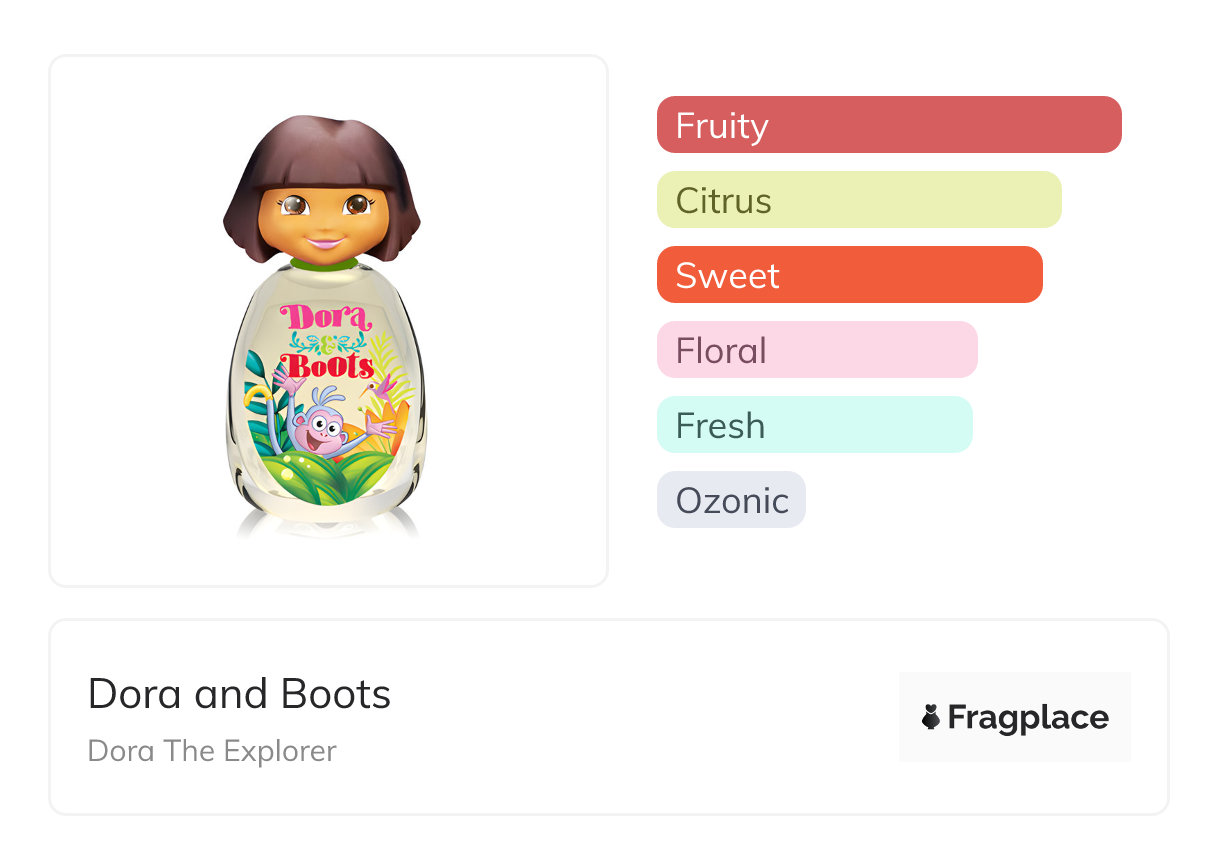Click the orange Sweet accord bar
Image resolution: width=1218 pixels, height=864 pixels.
tap(849, 275)
